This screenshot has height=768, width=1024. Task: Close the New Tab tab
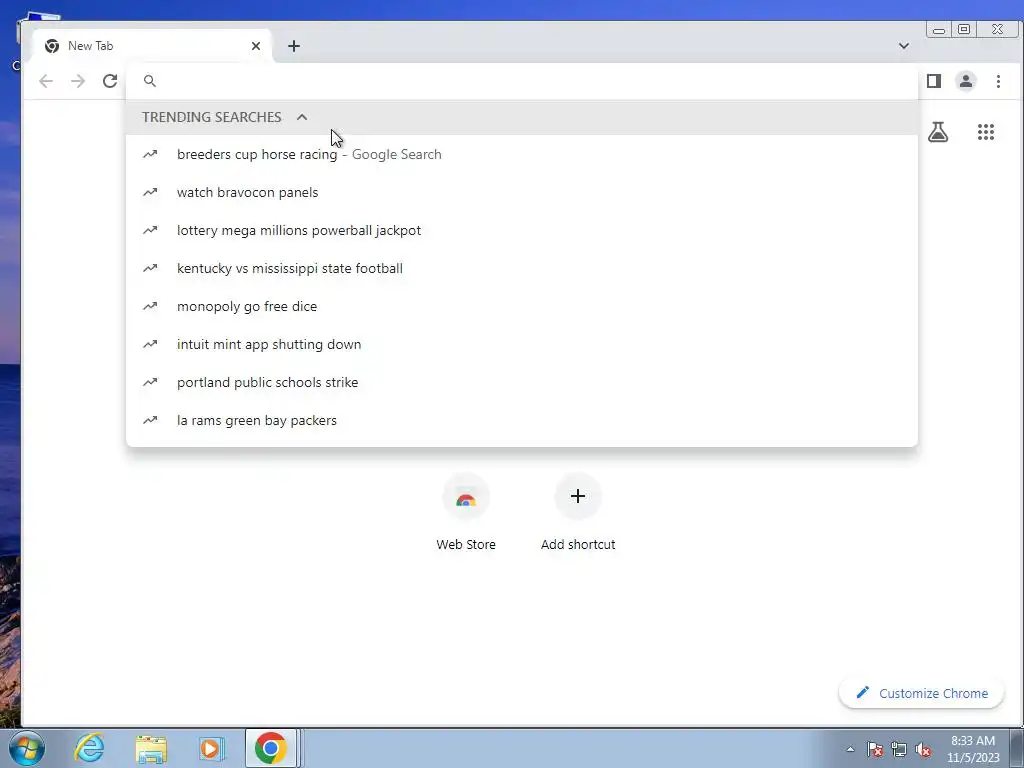tap(256, 46)
